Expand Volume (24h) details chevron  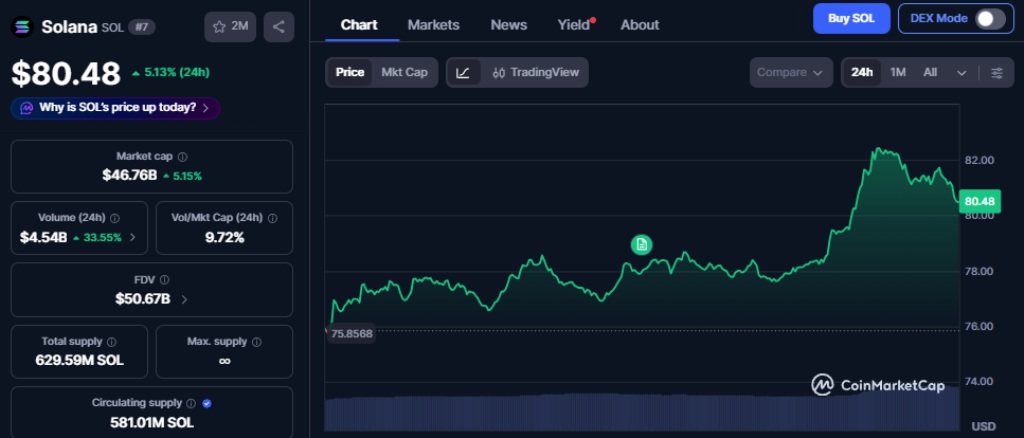click(133, 237)
